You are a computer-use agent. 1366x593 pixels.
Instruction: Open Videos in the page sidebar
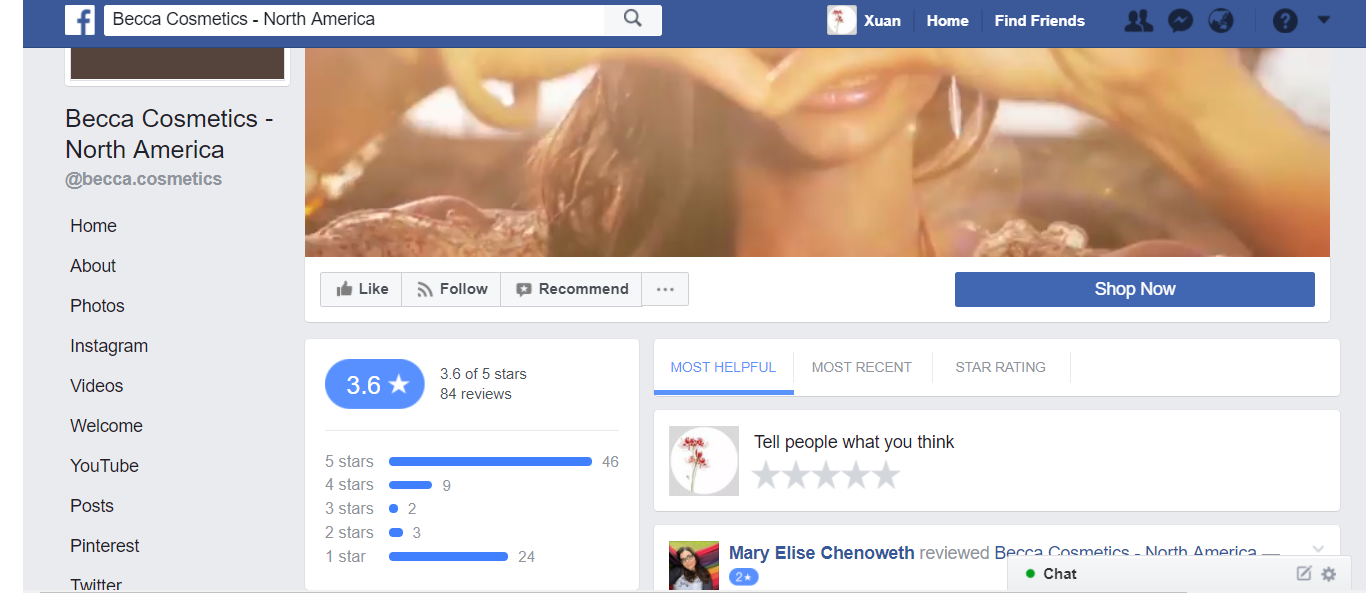97,386
